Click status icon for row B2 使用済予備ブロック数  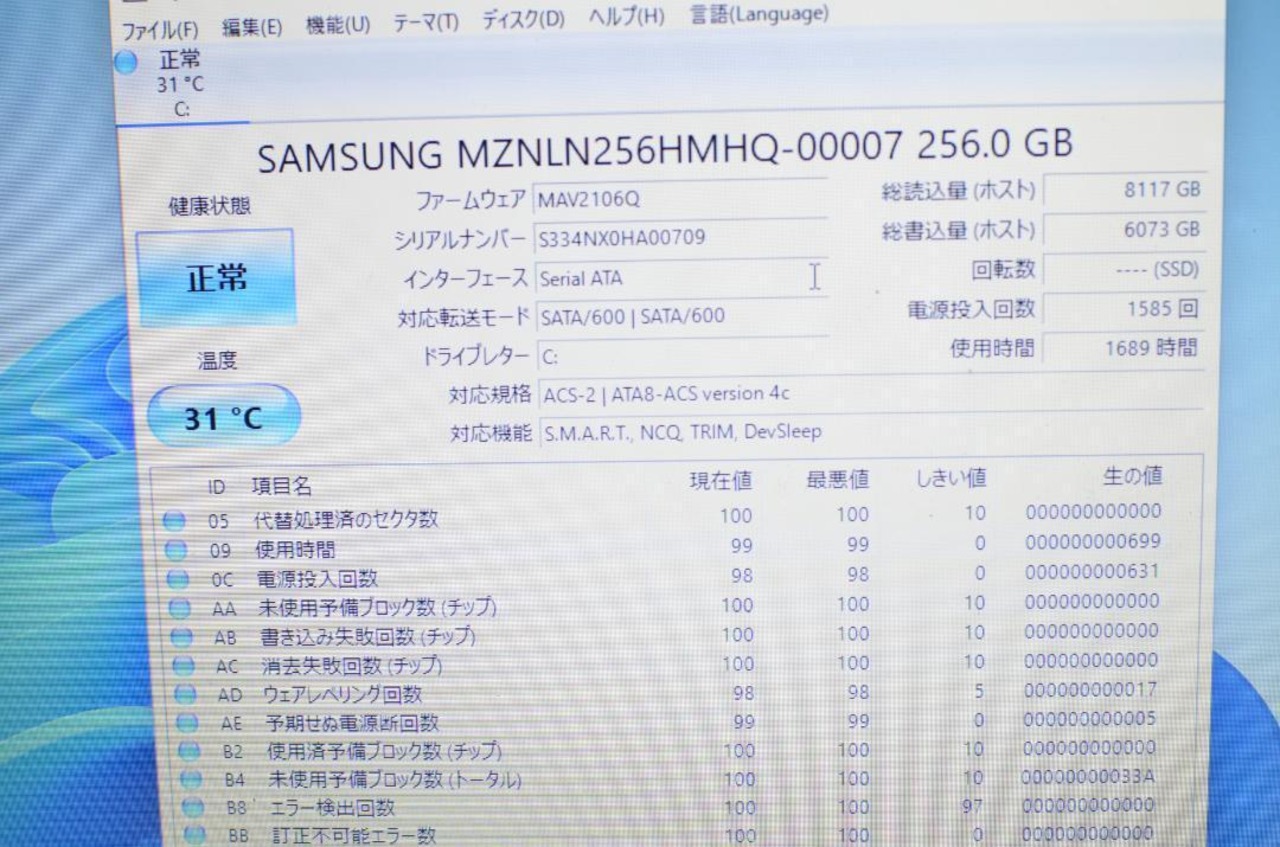coord(190,750)
